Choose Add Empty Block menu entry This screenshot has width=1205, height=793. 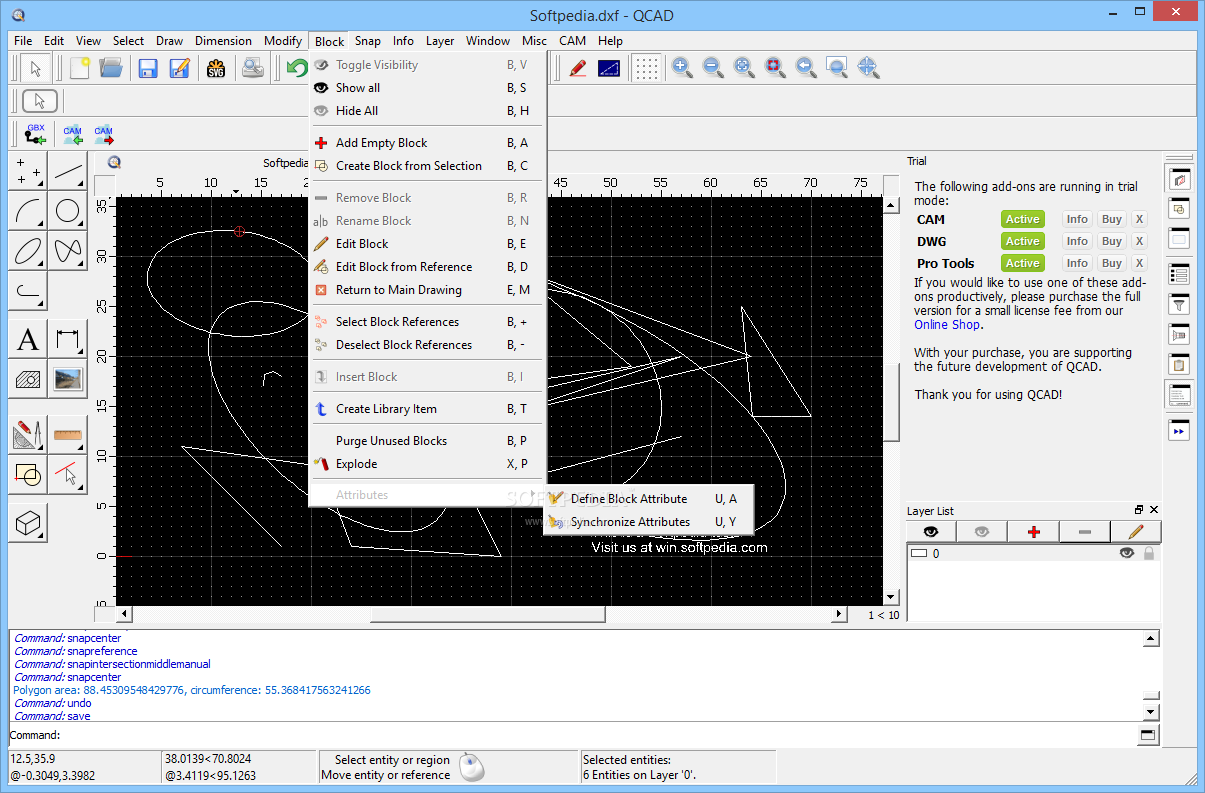pyautogui.click(x=427, y=143)
